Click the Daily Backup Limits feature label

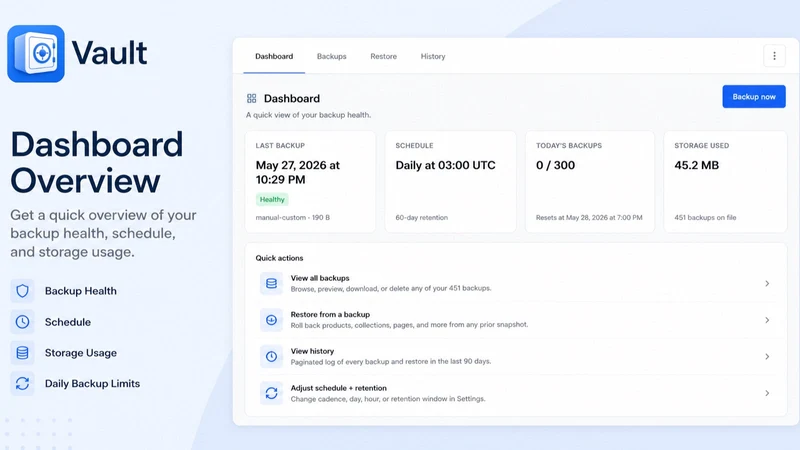92,384
